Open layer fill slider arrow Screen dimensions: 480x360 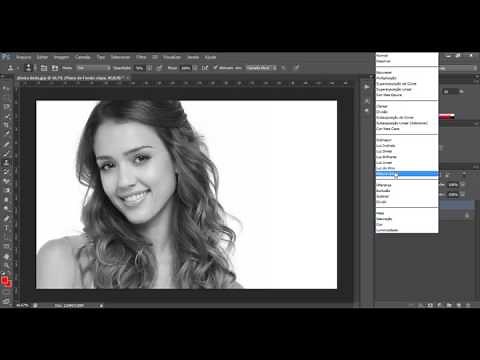click(462, 194)
